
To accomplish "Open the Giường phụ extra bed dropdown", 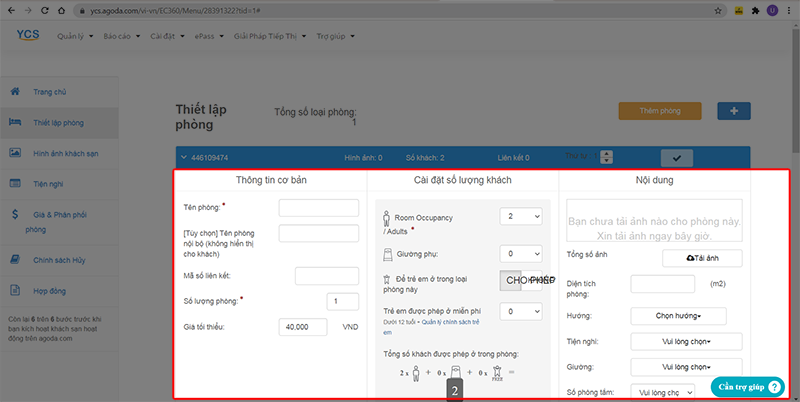I will tap(522, 254).
